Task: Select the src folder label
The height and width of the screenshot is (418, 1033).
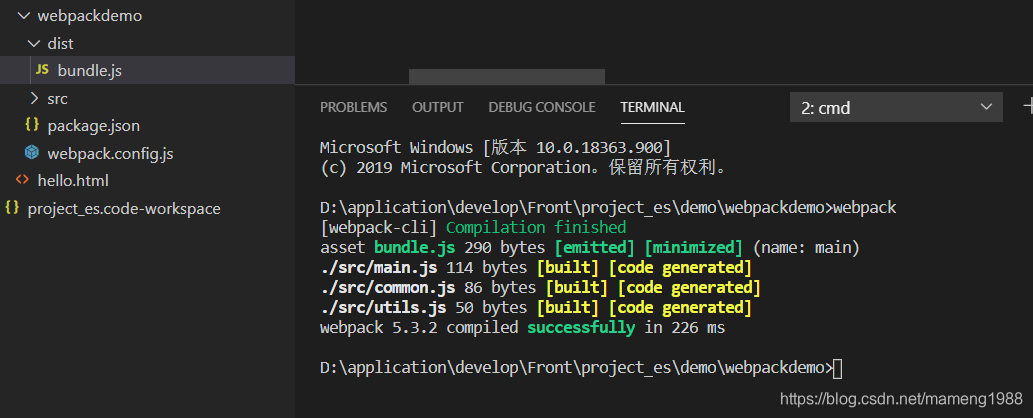Action: [x=57, y=99]
